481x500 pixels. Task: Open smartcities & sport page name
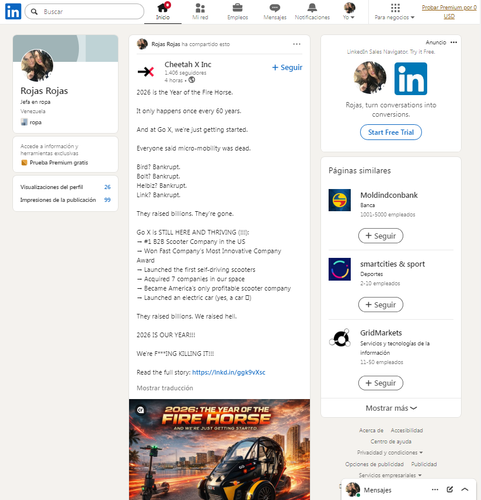[x=392, y=264]
